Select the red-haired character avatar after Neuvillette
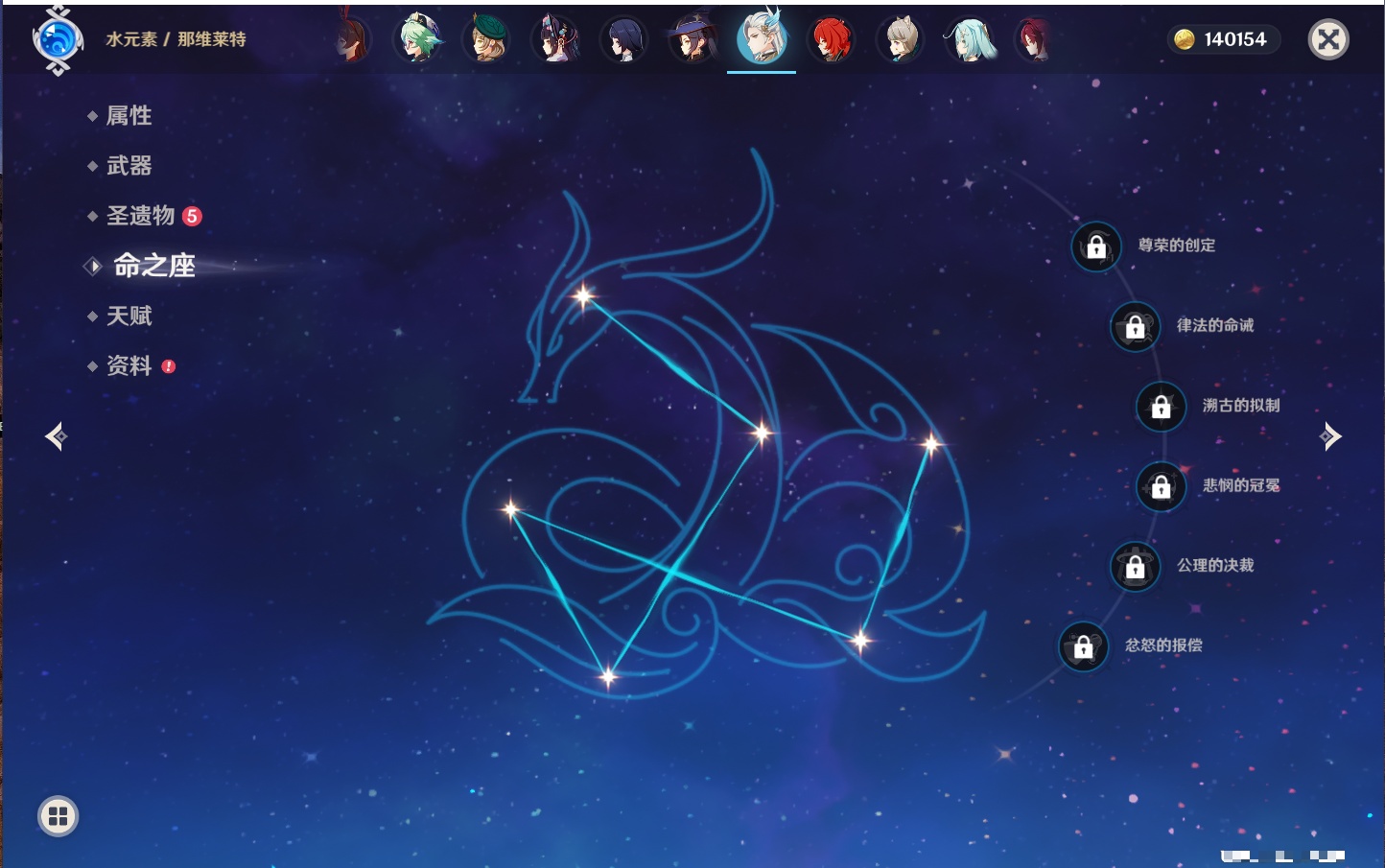 tap(831, 39)
